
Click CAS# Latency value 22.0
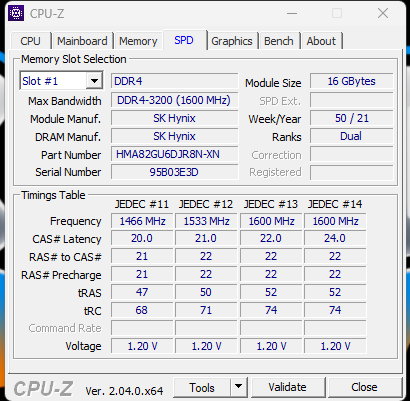pos(271,239)
